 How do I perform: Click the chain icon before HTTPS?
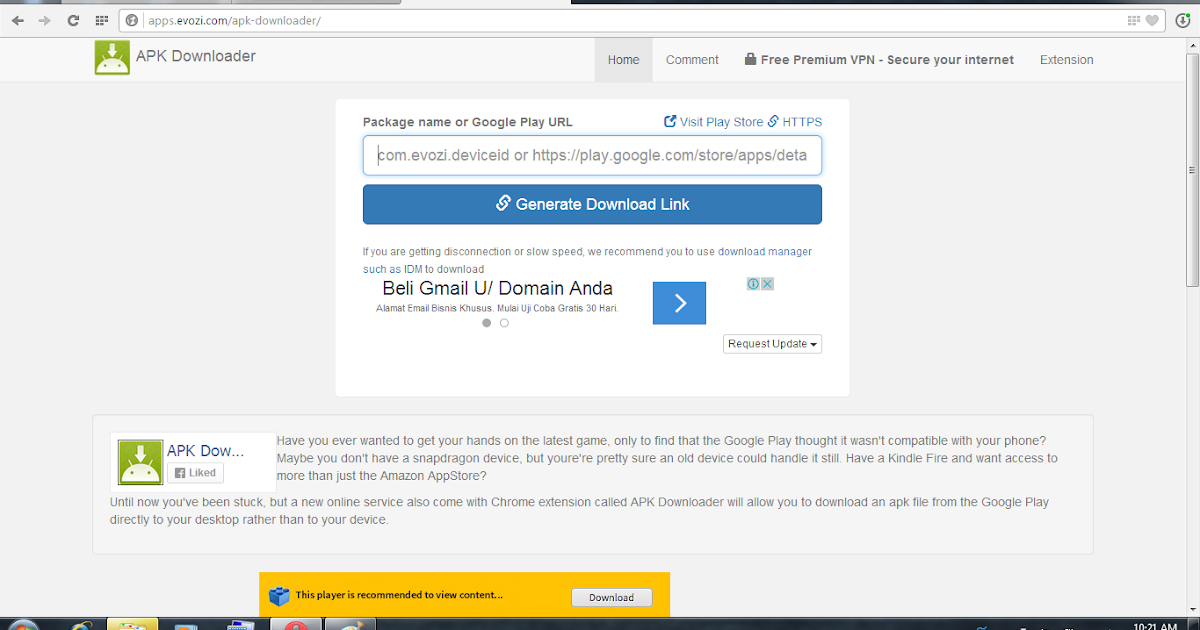pyautogui.click(x=773, y=121)
